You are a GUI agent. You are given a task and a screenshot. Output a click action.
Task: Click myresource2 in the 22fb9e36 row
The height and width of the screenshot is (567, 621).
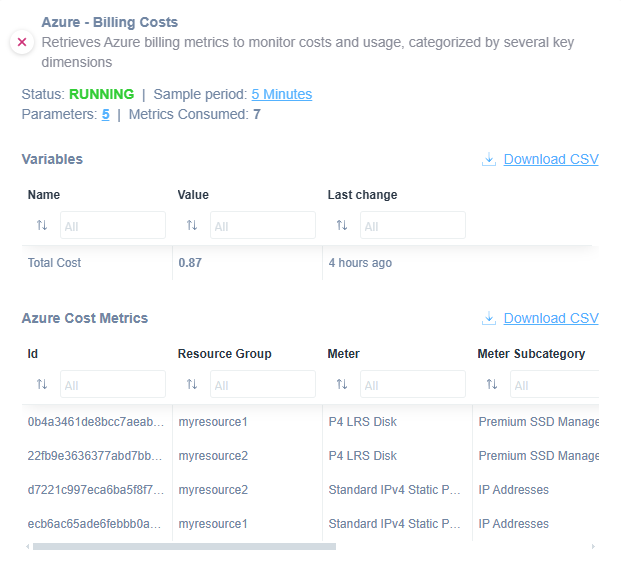coord(213,456)
